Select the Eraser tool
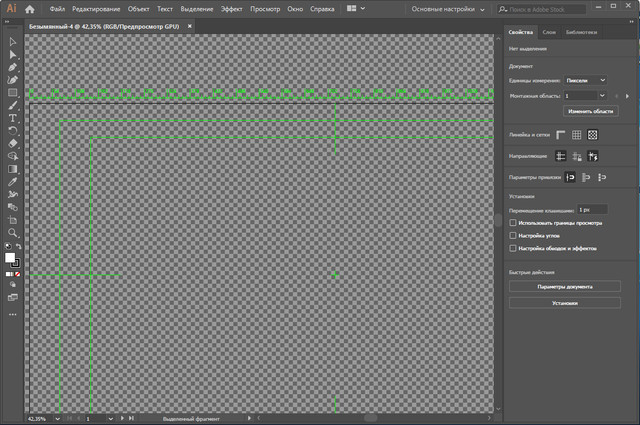The width and height of the screenshot is (640, 425). 12,144
